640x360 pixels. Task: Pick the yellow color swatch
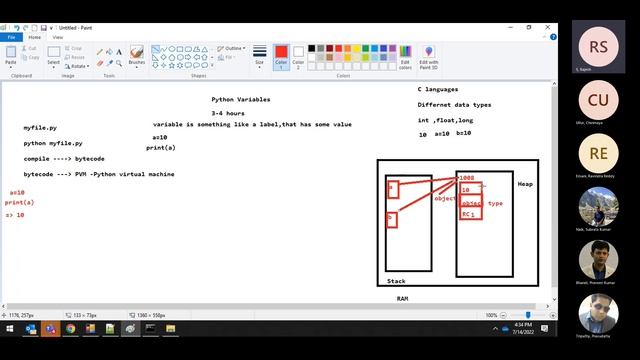357,49
